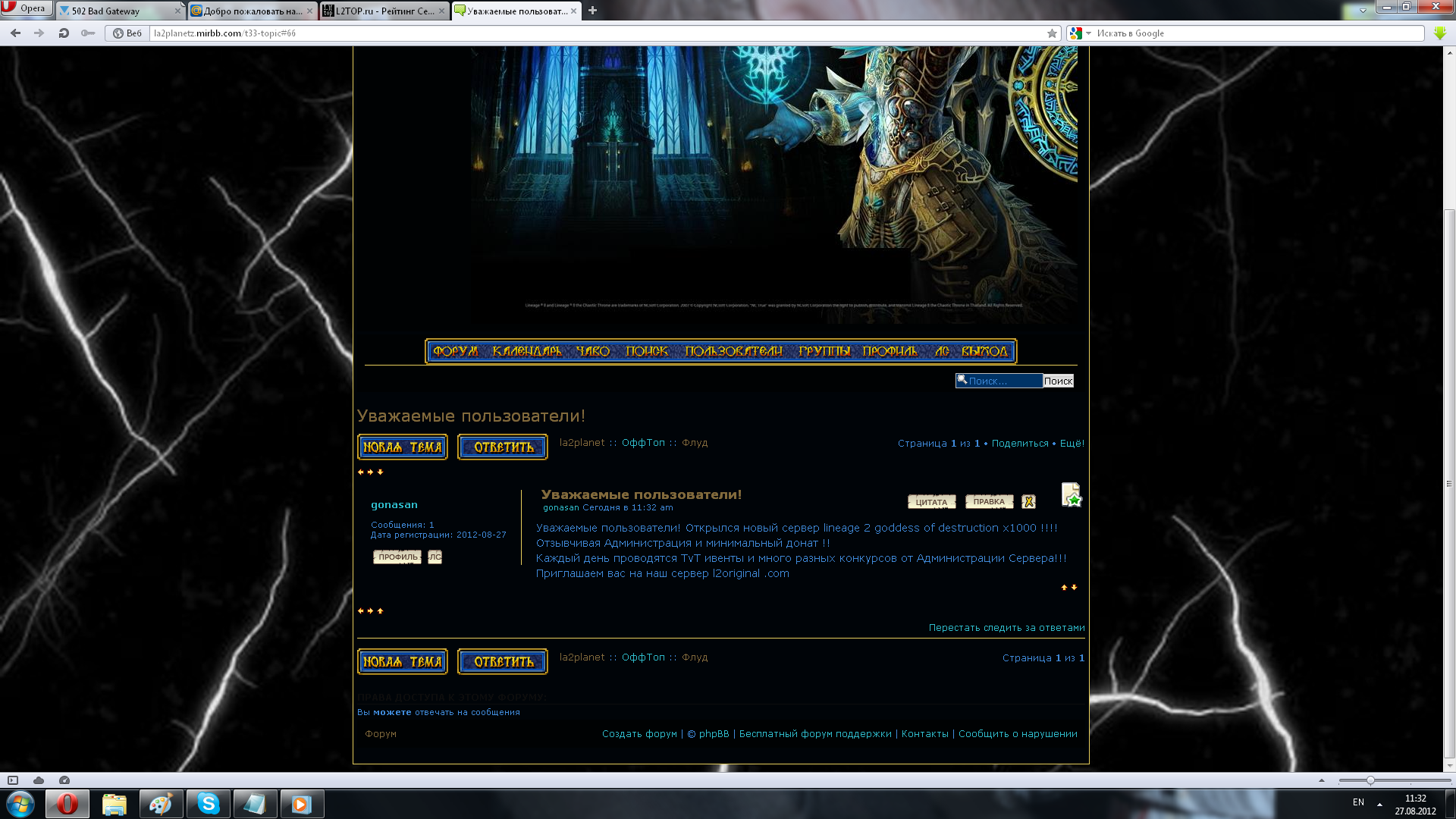The height and width of the screenshot is (819, 1456).
Task: Open the top ОффТоп breadcrumb link
Action: [643, 442]
